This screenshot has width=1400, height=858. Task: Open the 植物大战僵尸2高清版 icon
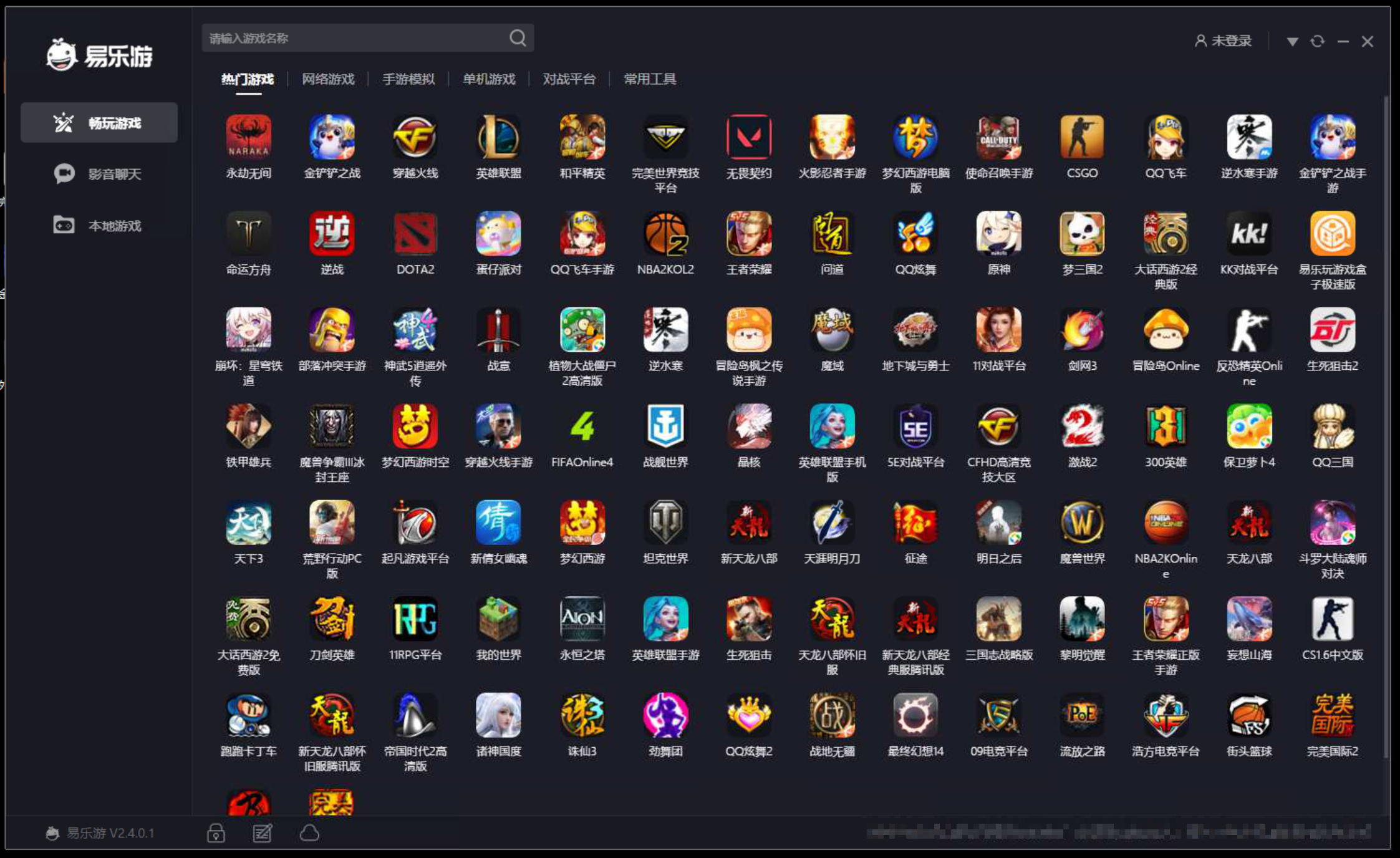[x=582, y=330]
